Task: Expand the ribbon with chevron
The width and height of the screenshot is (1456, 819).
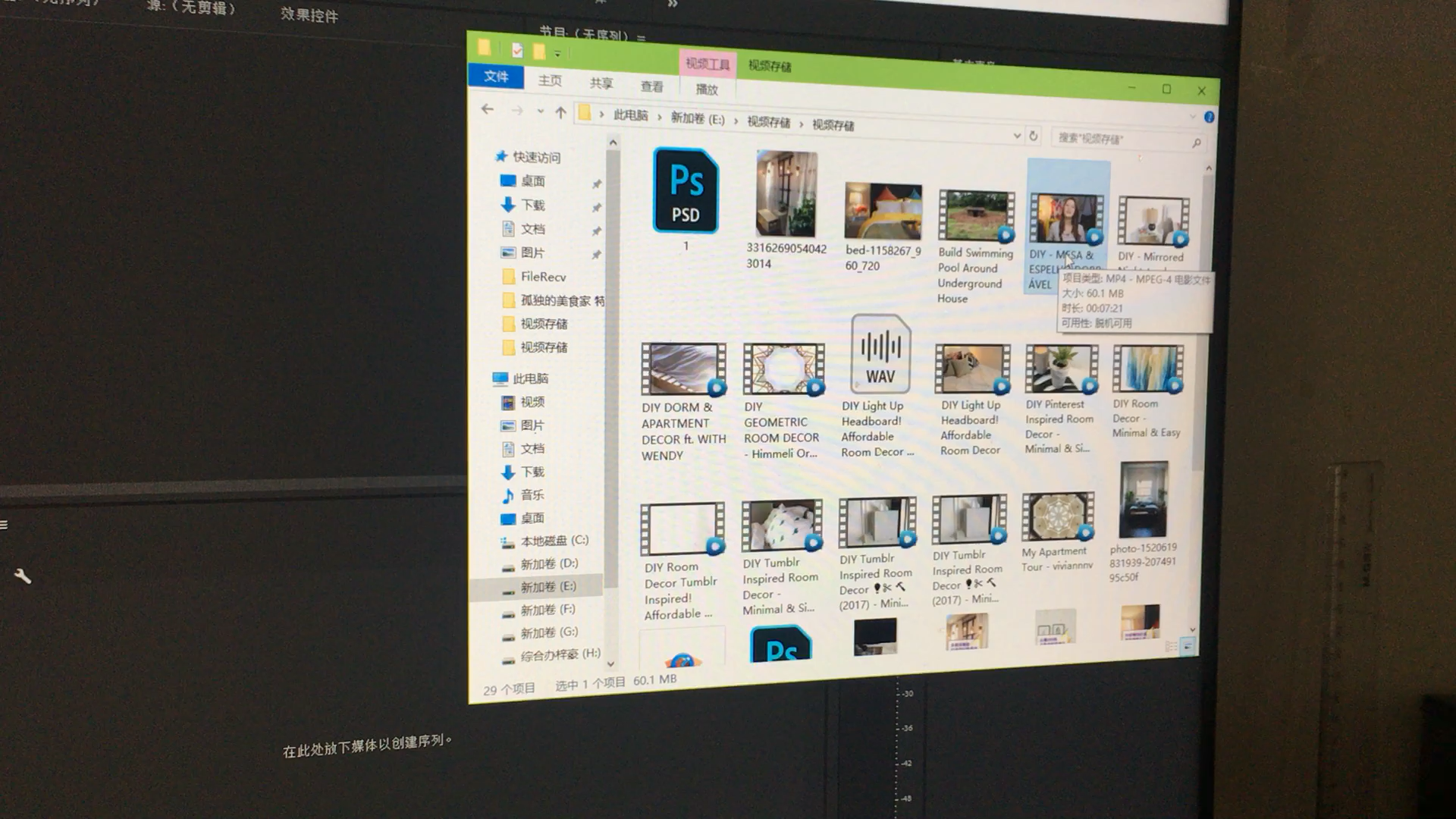Action: [1192, 116]
